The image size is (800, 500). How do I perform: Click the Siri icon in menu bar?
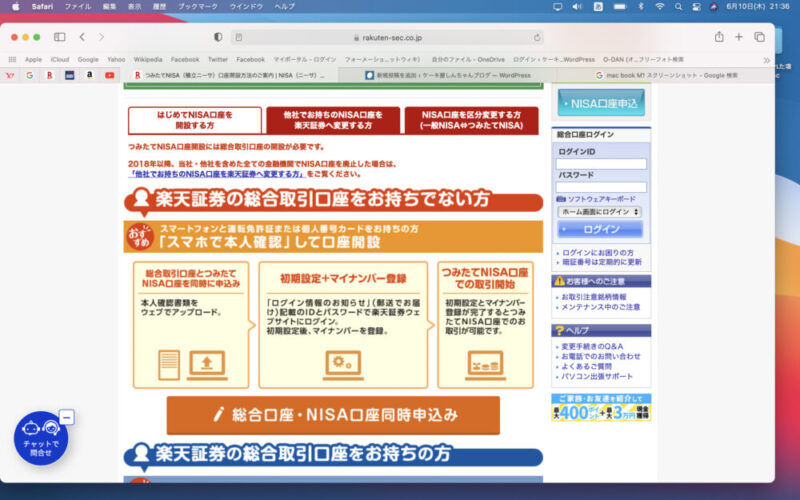tap(714, 7)
